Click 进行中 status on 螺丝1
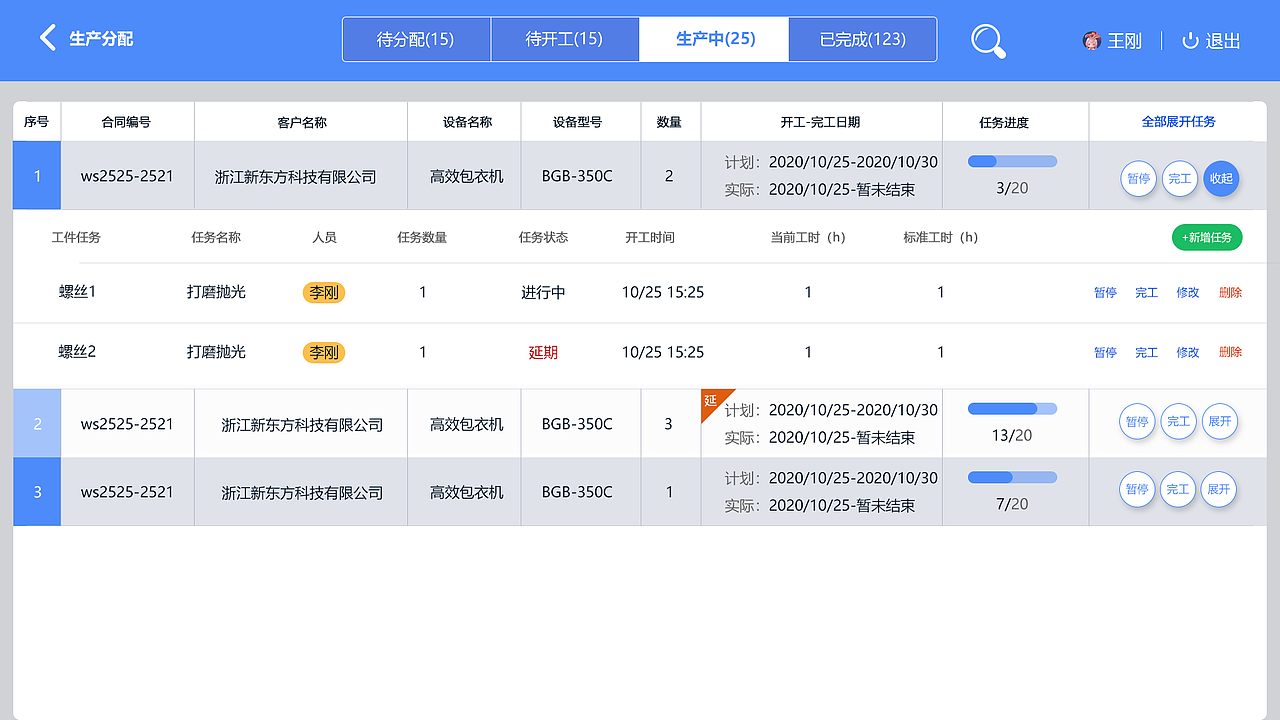The height and width of the screenshot is (720, 1280). pos(543,292)
